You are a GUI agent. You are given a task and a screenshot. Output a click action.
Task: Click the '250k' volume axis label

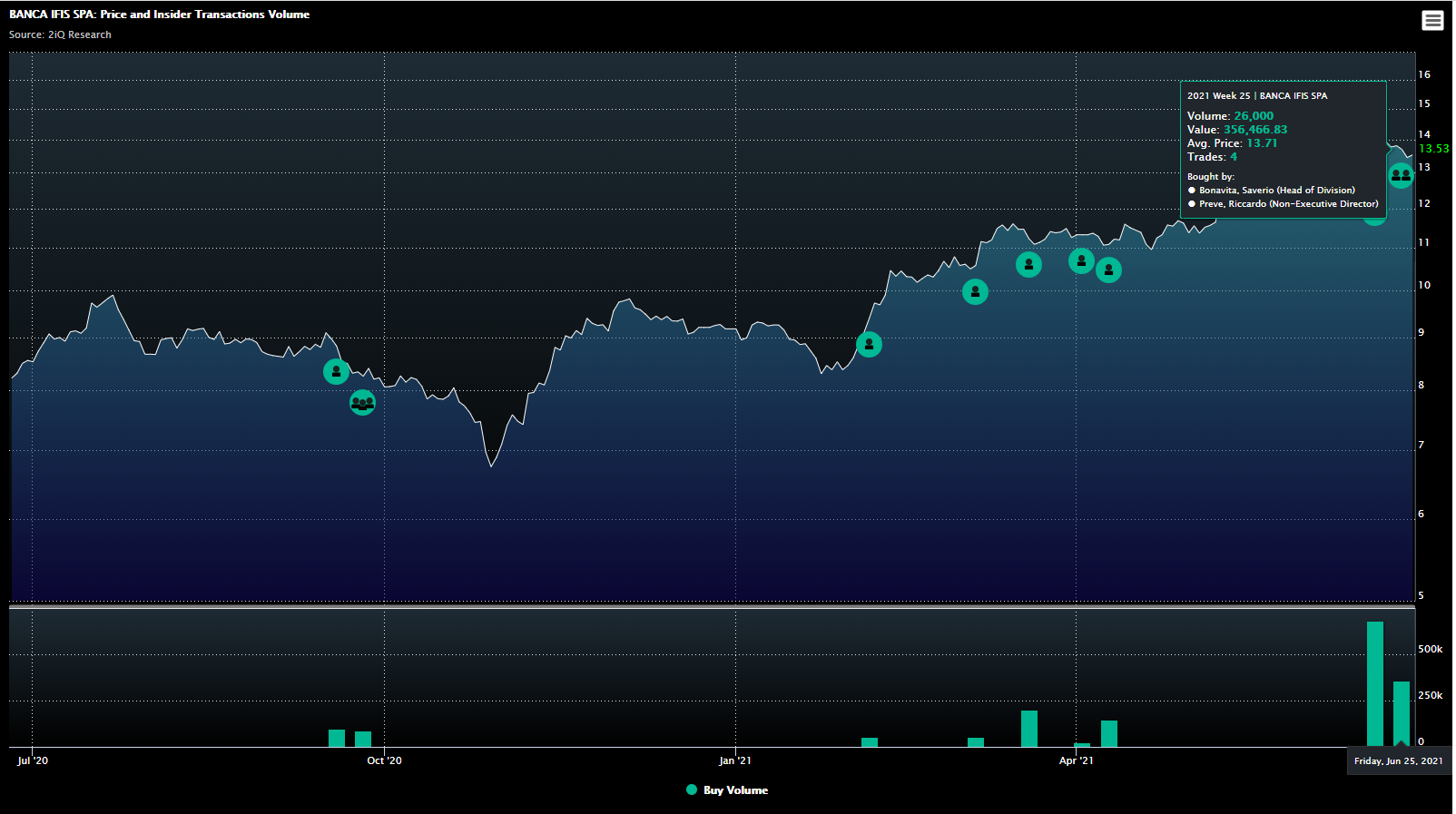(1431, 695)
